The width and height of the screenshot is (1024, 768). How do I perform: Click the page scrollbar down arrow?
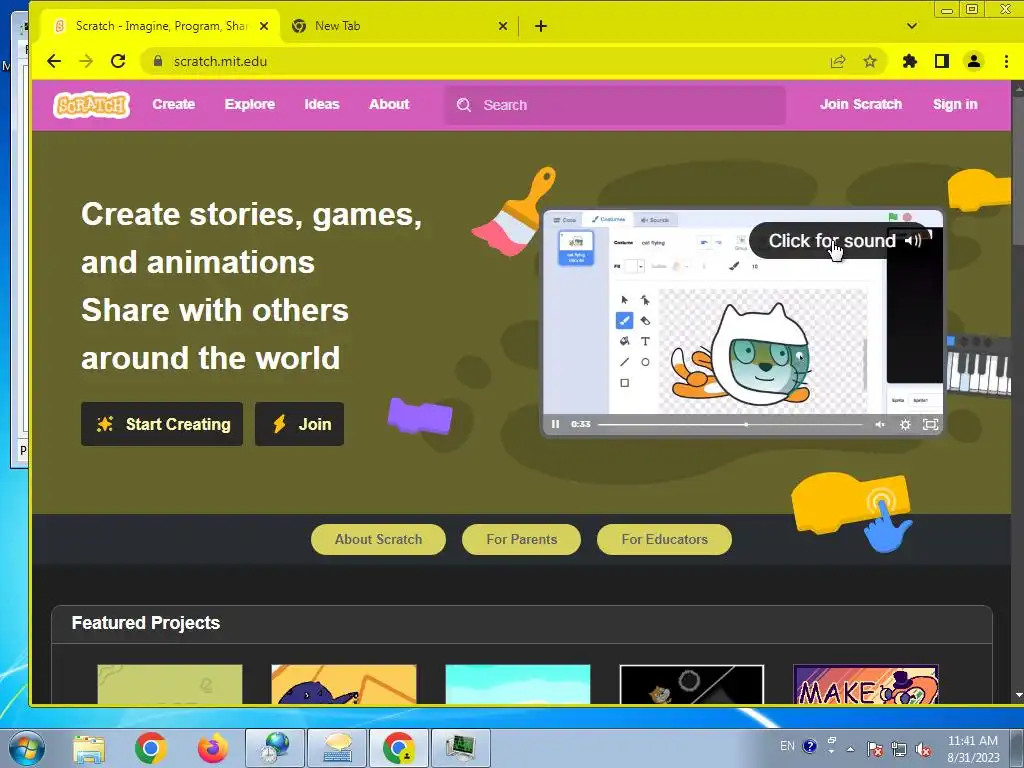coord(1018,696)
